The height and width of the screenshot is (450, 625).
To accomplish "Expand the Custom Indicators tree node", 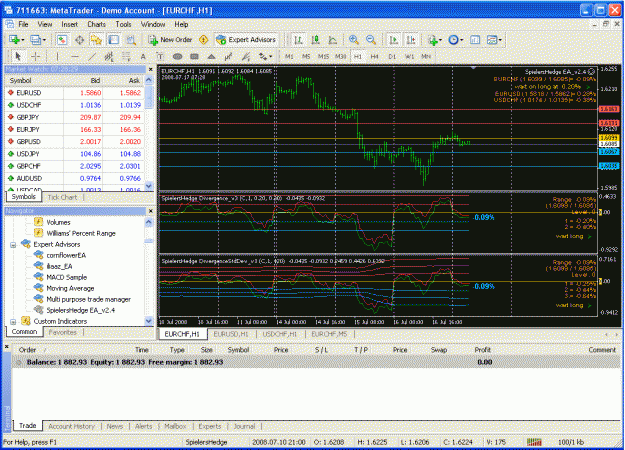I will click(x=13, y=321).
